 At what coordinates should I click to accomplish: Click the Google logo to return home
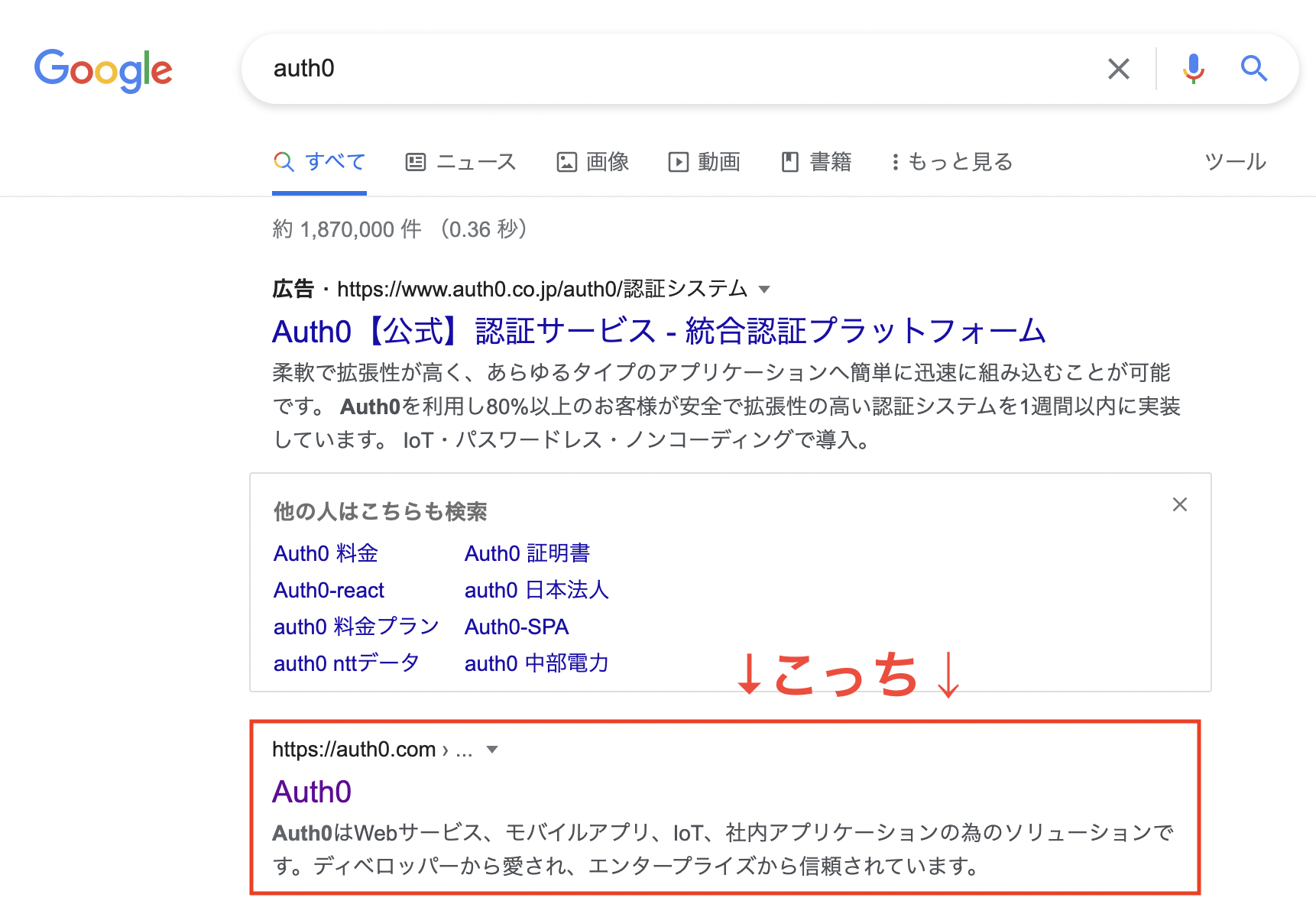pos(103,70)
